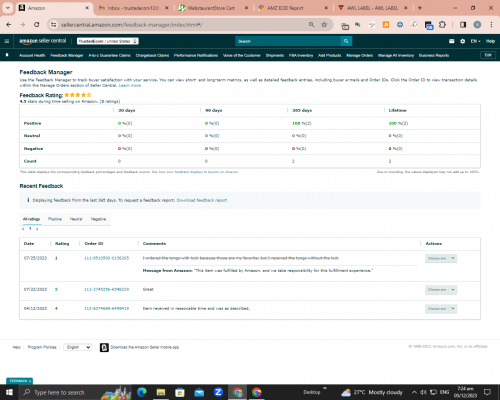This screenshot has height=400, width=500.
Task: Open Chrome side panel icon
Action: (463, 25)
